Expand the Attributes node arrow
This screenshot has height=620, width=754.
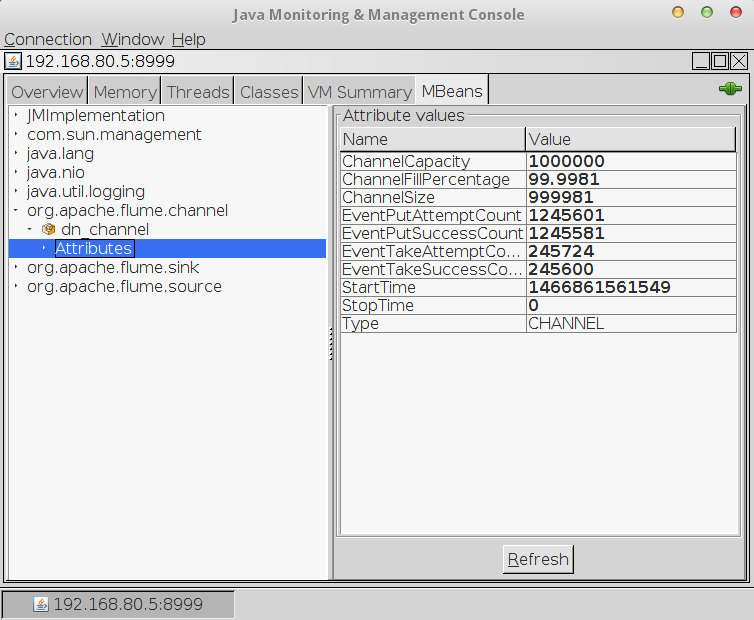44,248
